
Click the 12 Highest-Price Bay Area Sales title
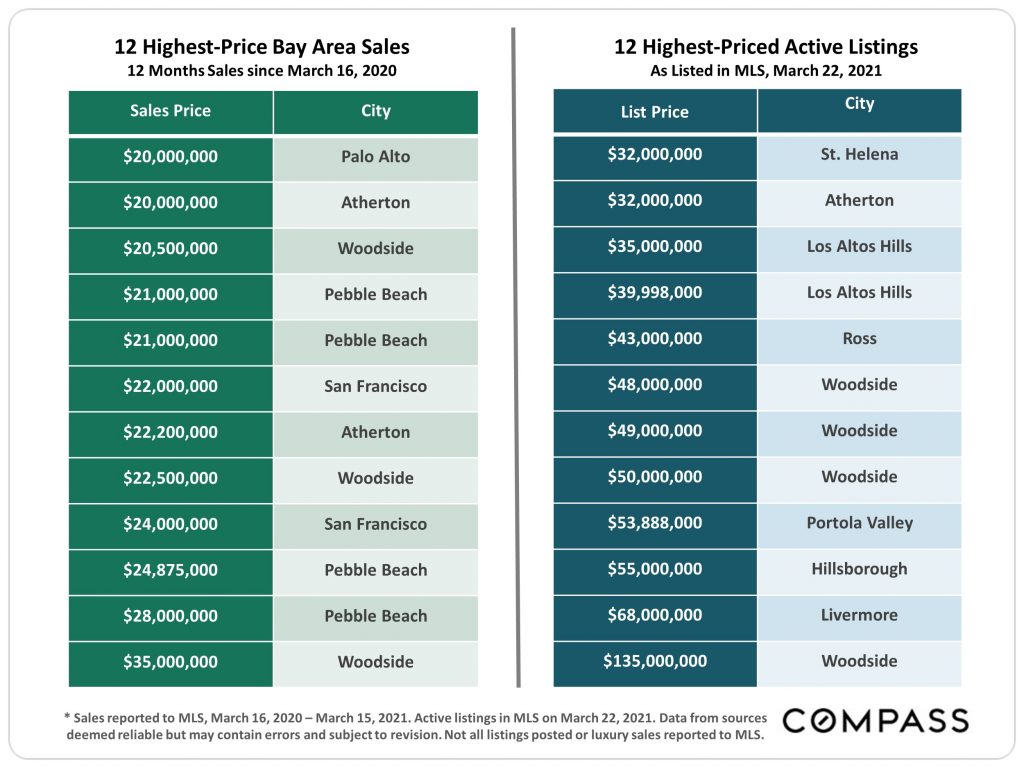pyautogui.click(x=262, y=47)
